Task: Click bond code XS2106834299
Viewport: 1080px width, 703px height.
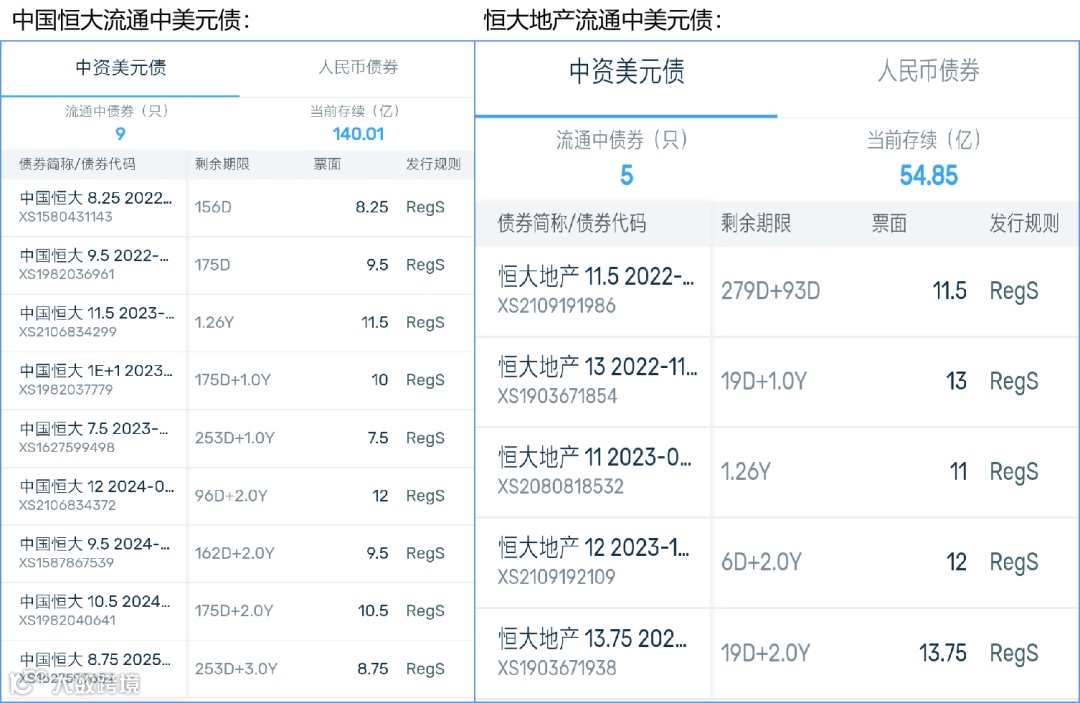Action: [68, 332]
